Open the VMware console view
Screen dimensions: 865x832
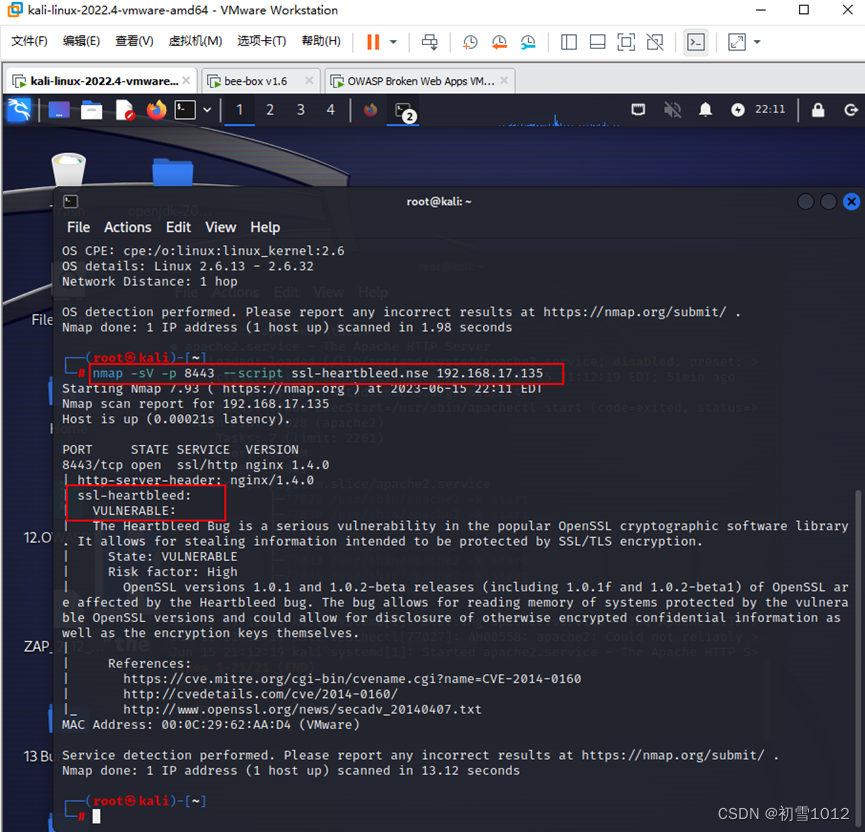[x=696, y=42]
